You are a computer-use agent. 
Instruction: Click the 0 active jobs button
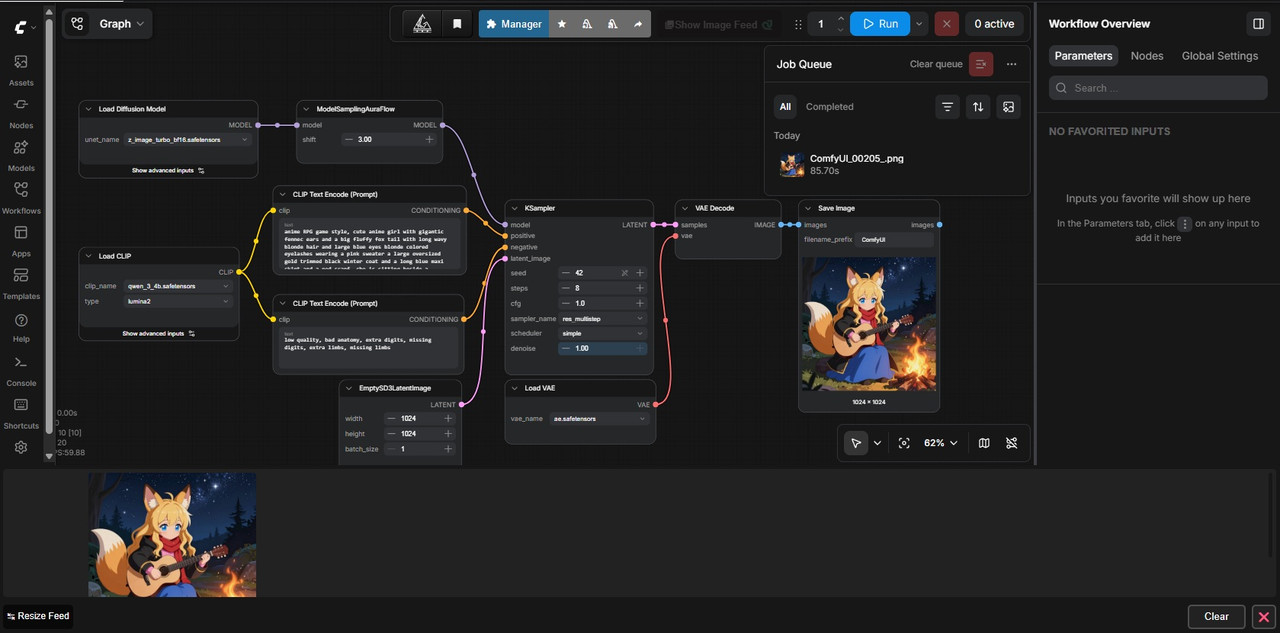[993, 24]
